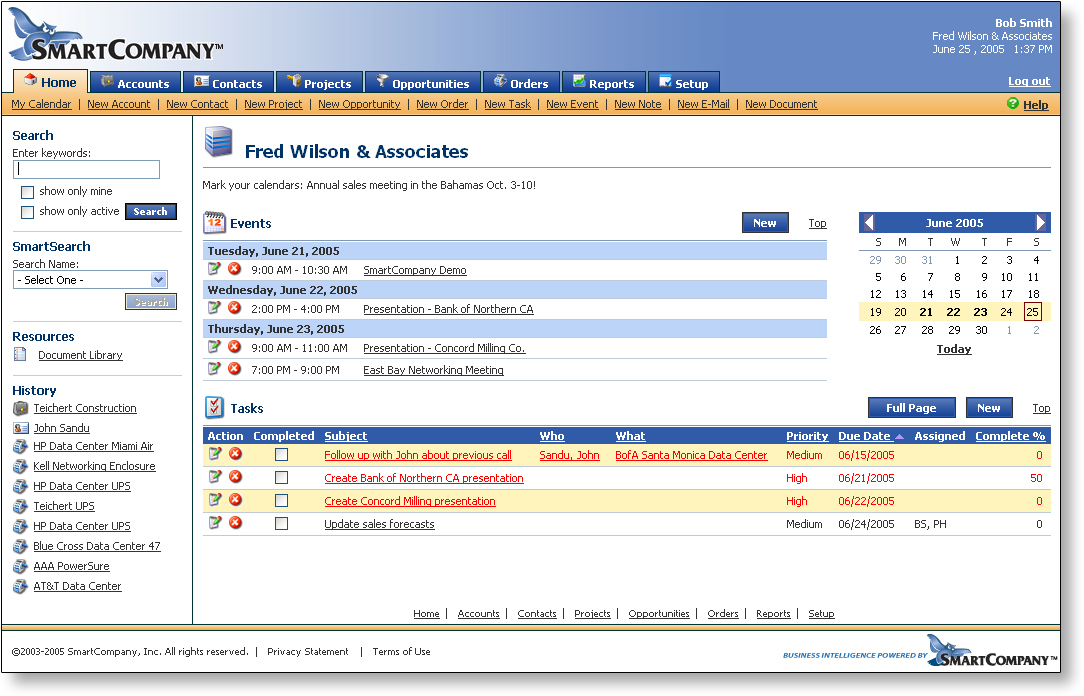
Task: Click New button in Tasks section
Action: pos(989,408)
